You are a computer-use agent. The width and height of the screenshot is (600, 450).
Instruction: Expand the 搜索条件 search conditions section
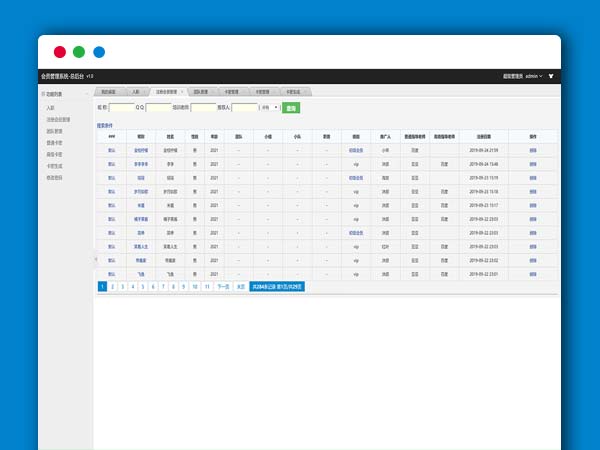point(106,126)
